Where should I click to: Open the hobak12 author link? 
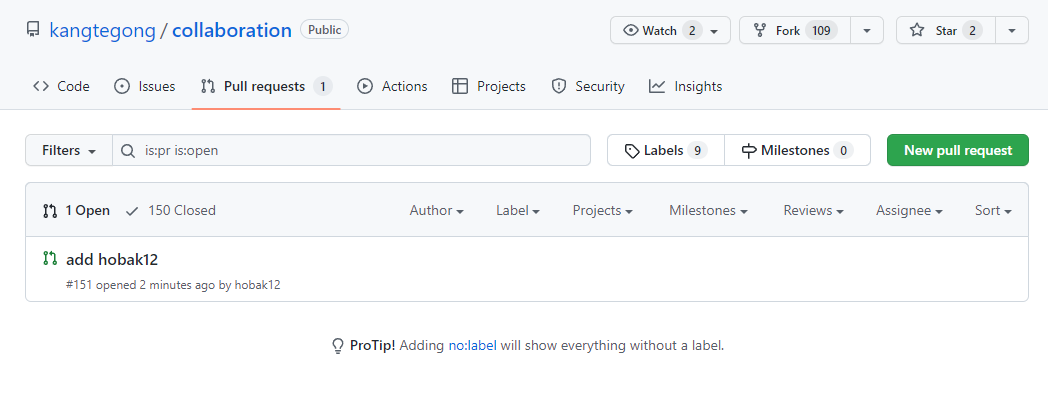coord(257,285)
